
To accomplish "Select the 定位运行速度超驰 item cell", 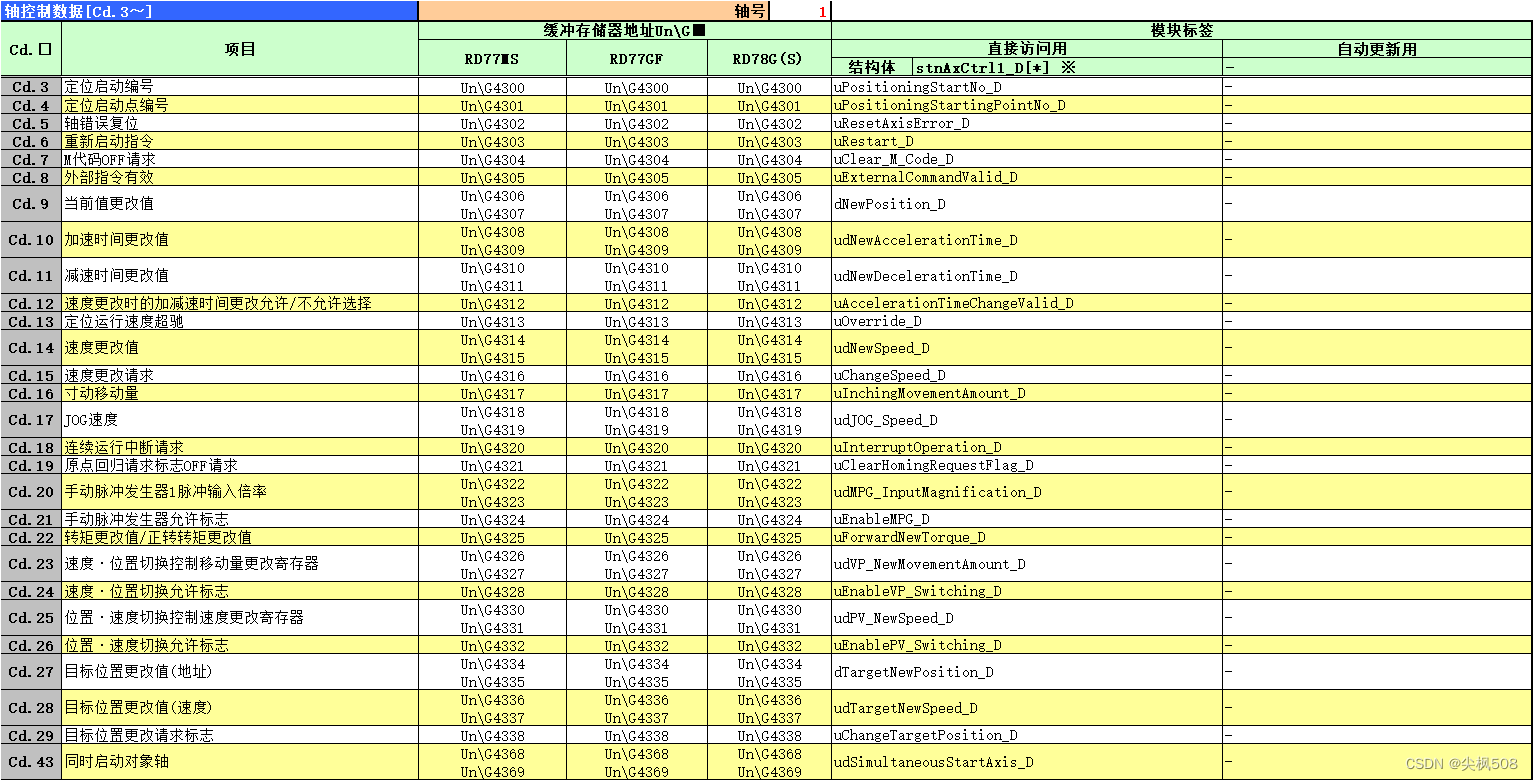I will (x=240, y=321).
